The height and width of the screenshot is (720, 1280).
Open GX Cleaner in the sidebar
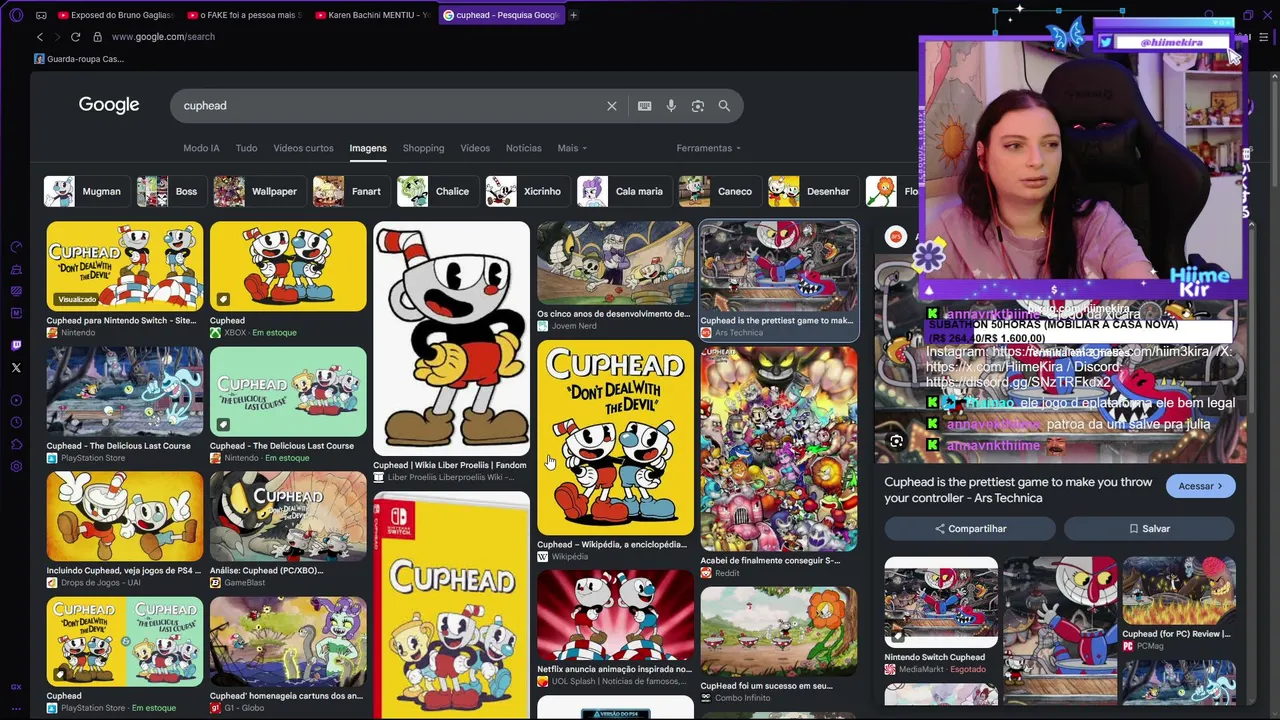pyautogui.click(x=16, y=269)
